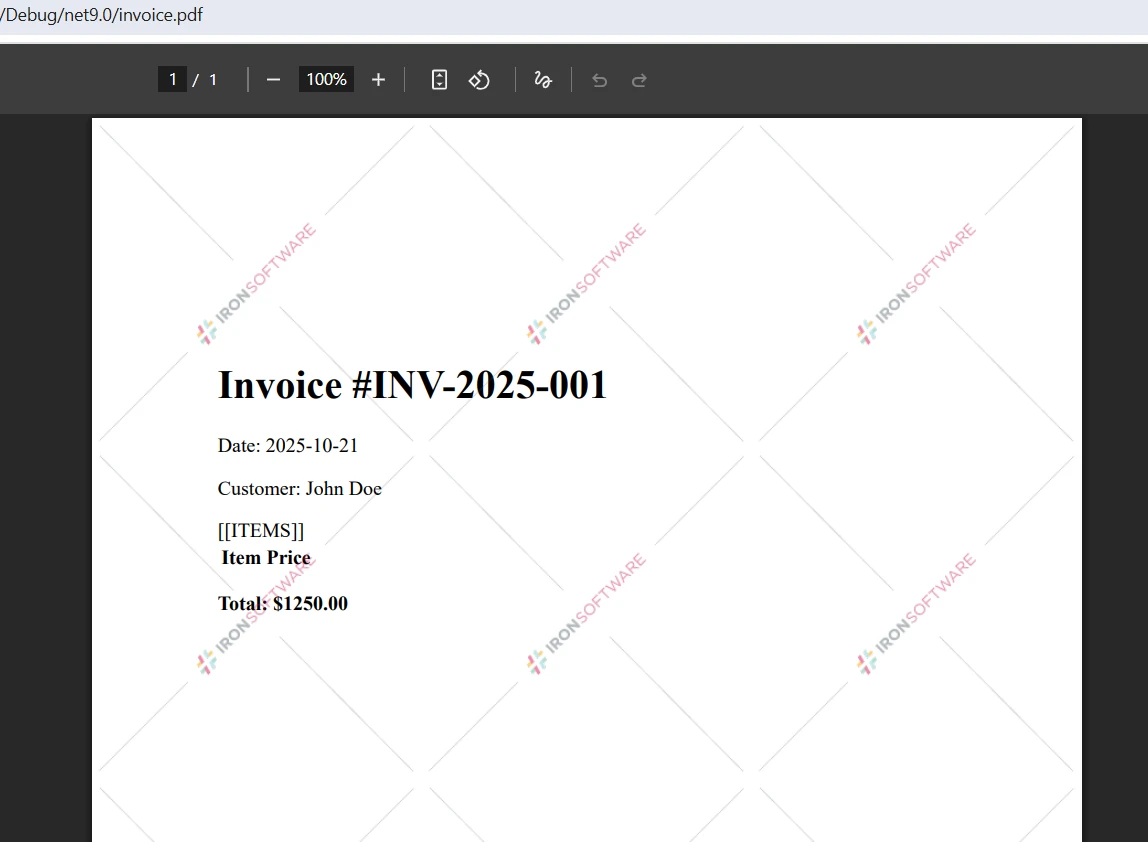
Task: Zoom out of the invoice PDF
Action: click(272, 79)
